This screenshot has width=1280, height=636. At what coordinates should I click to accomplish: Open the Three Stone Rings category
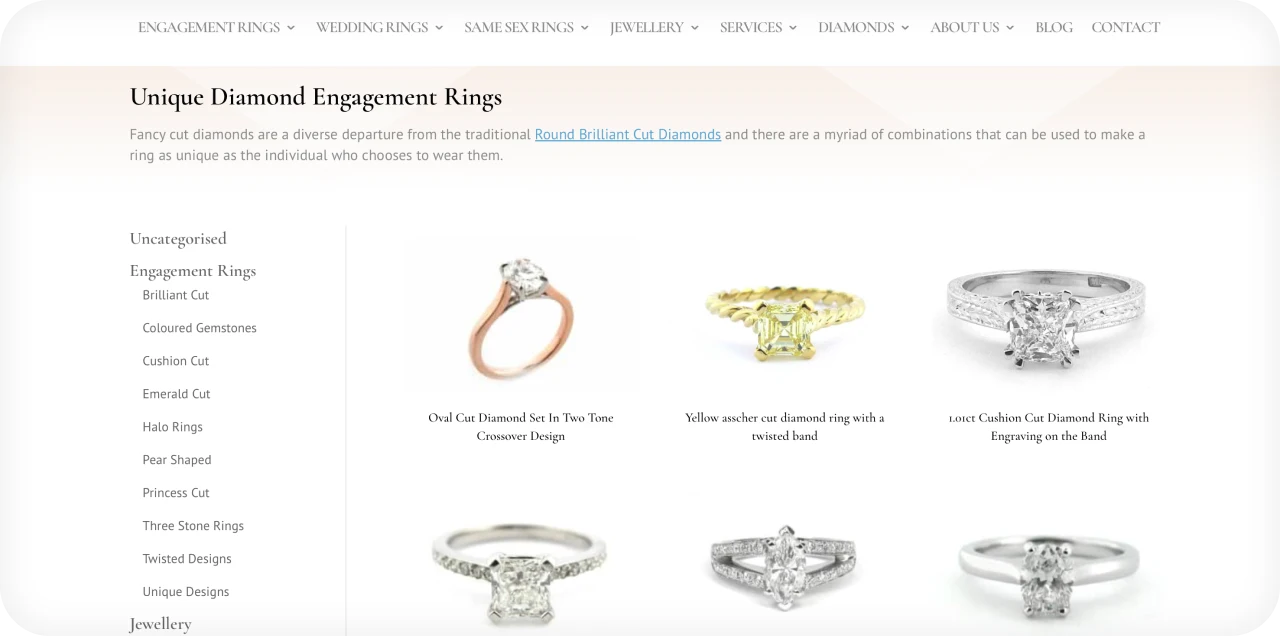click(x=193, y=526)
